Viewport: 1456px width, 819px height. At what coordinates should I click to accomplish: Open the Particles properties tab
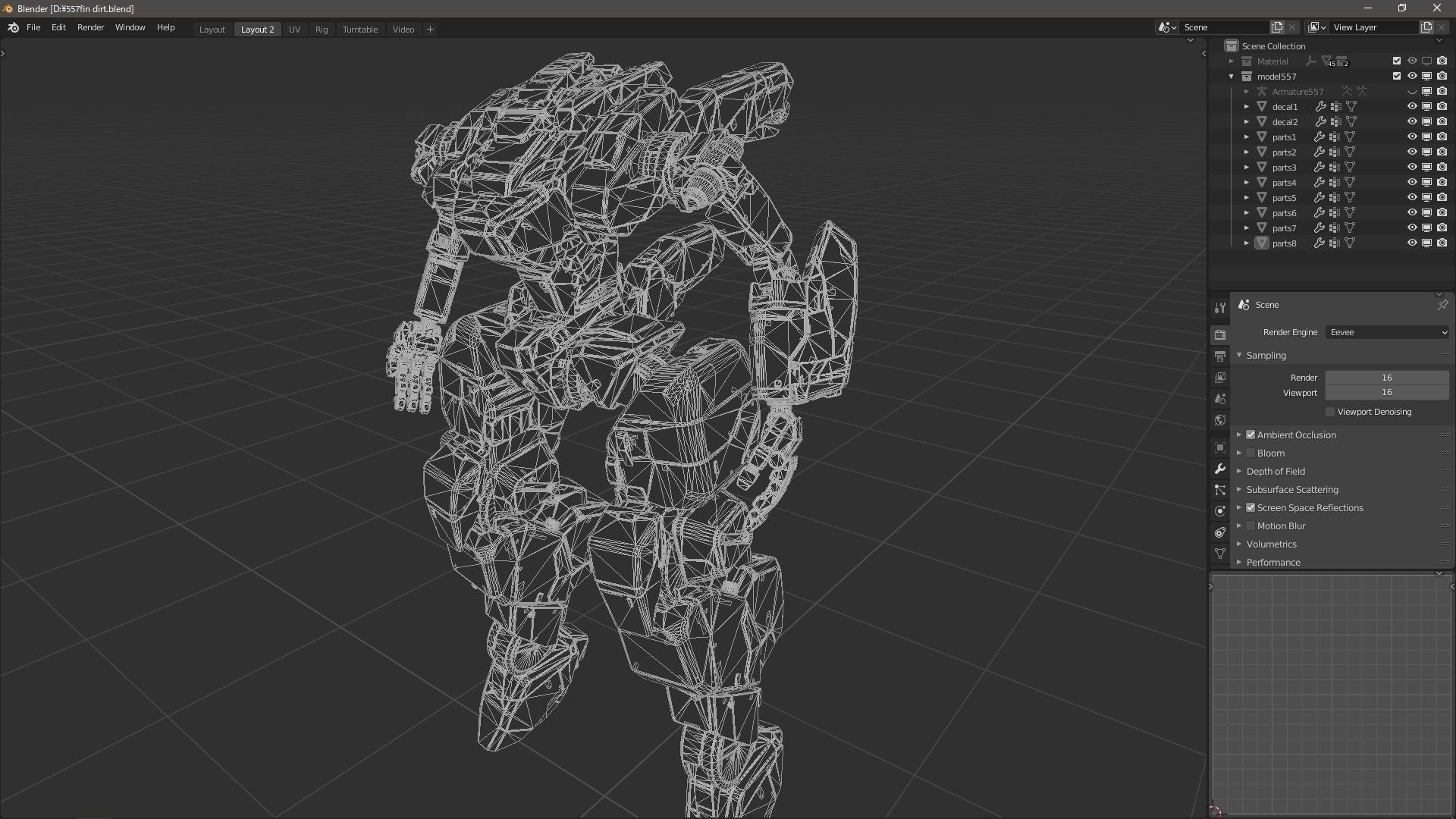[x=1219, y=490]
